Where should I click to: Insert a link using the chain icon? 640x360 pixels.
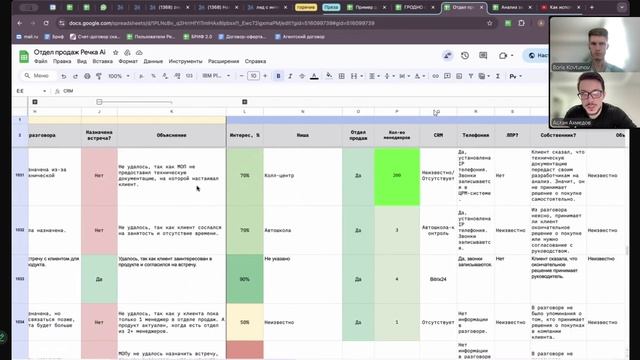[x=436, y=76]
